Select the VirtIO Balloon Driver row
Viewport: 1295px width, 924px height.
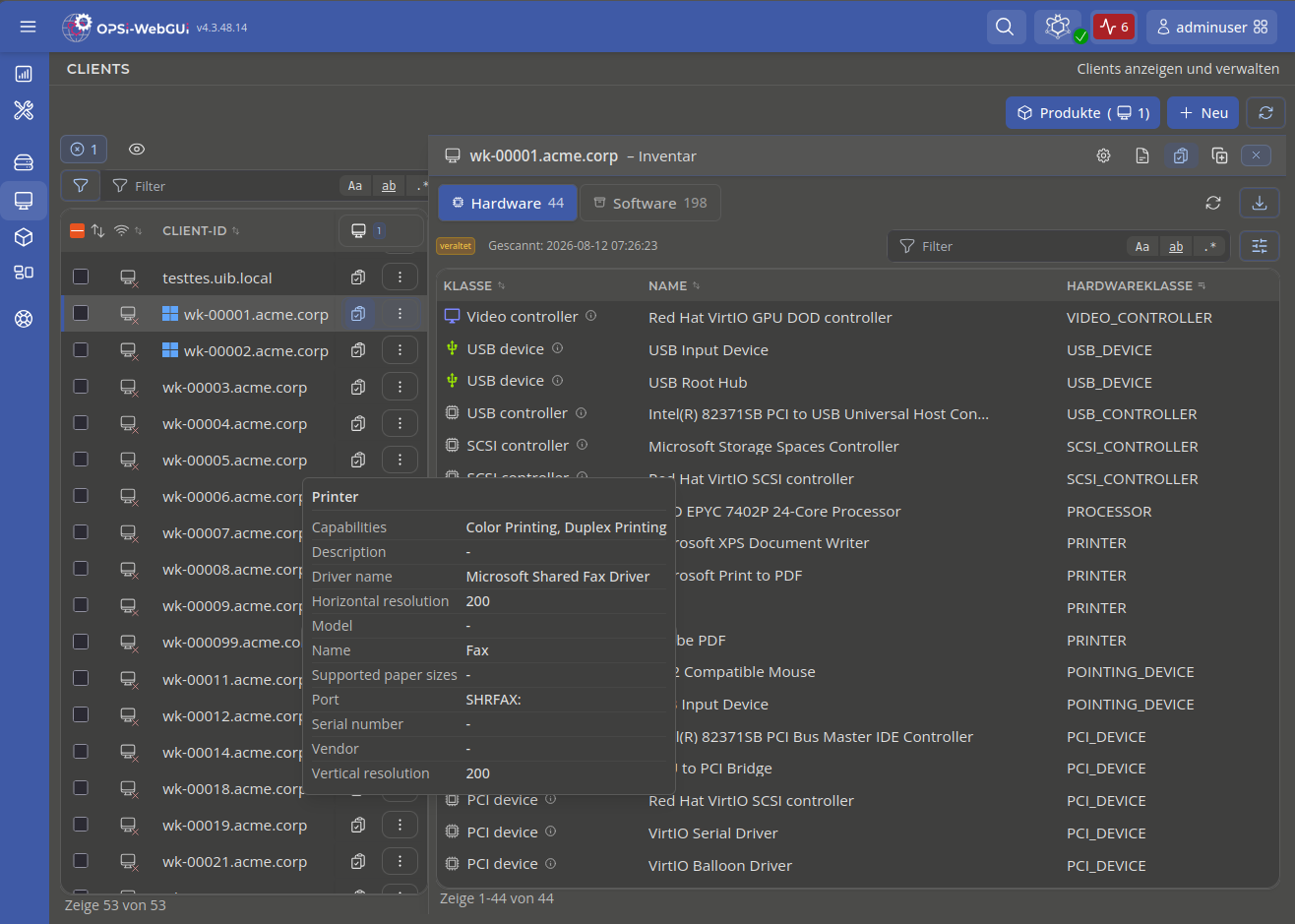(x=858, y=865)
